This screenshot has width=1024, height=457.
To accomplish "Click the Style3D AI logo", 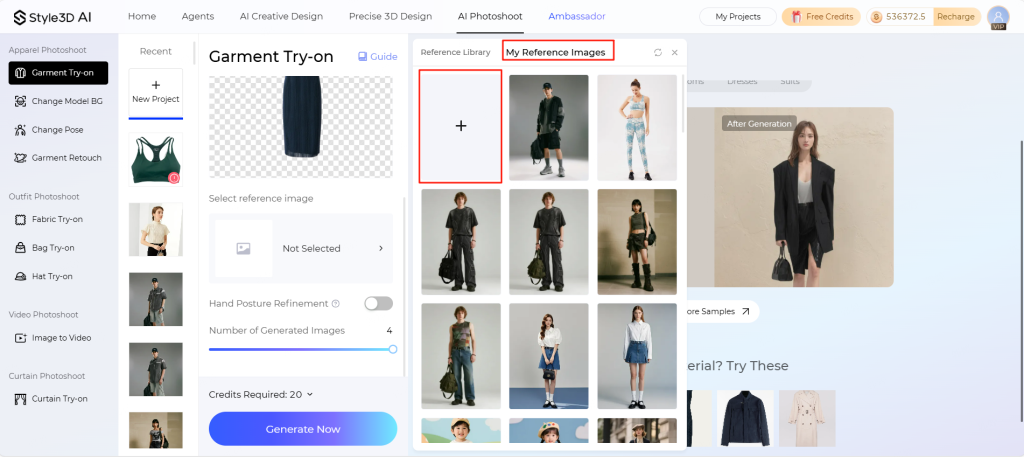I will [52, 17].
